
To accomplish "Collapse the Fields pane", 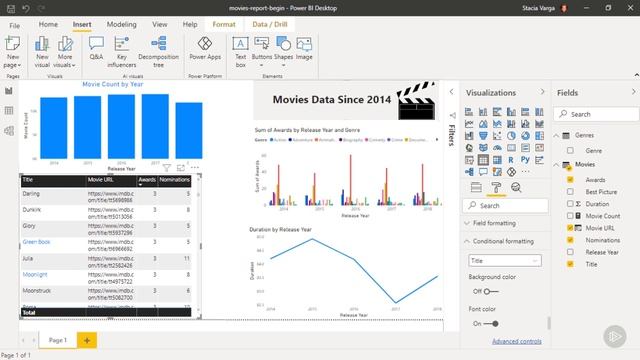I will pos(633,92).
